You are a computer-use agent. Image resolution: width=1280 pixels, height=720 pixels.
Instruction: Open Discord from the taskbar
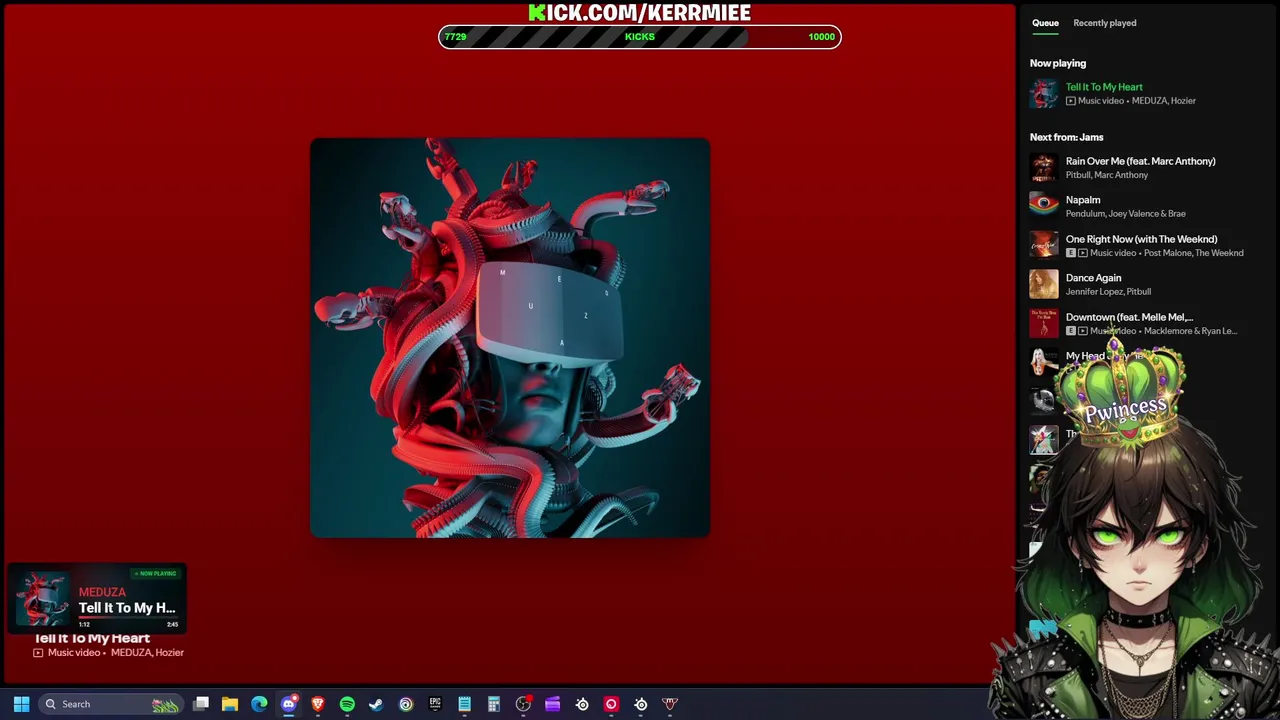pos(289,704)
